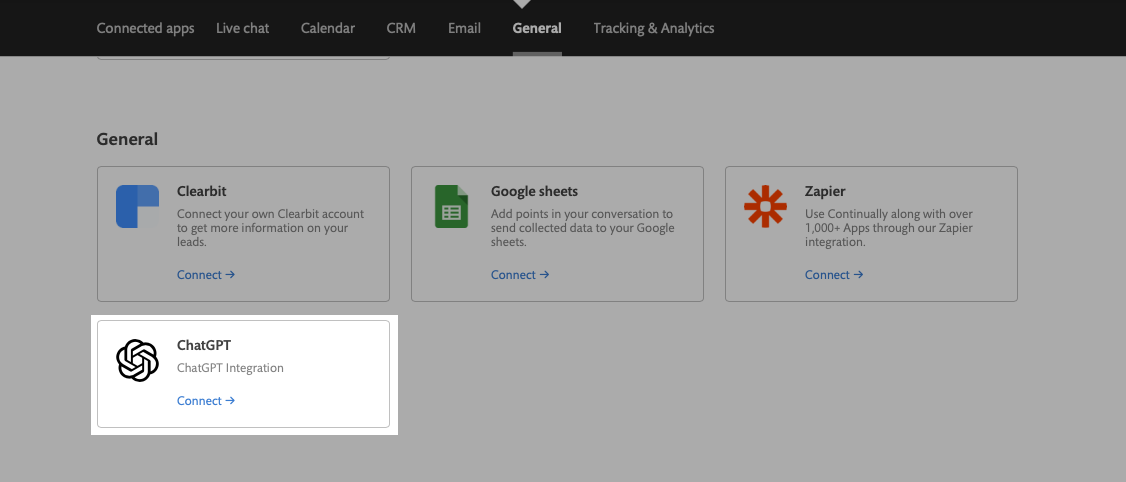The height and width of the screenshot is (482, 1126).
Task: Open the Email tab
Action: click(x=464, y=28)
